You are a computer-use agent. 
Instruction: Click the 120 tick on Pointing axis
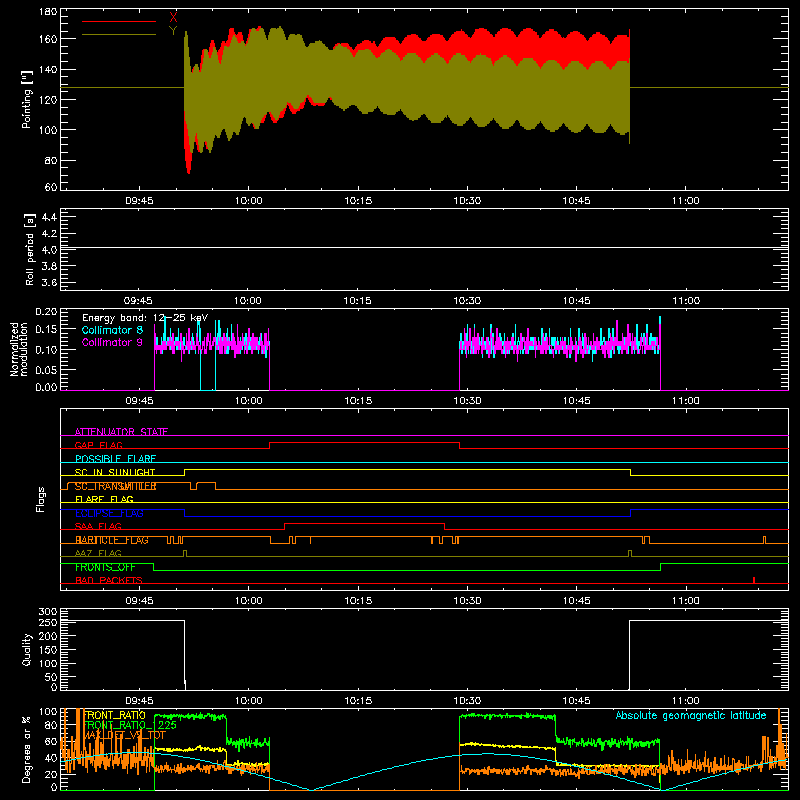point(48,99)
